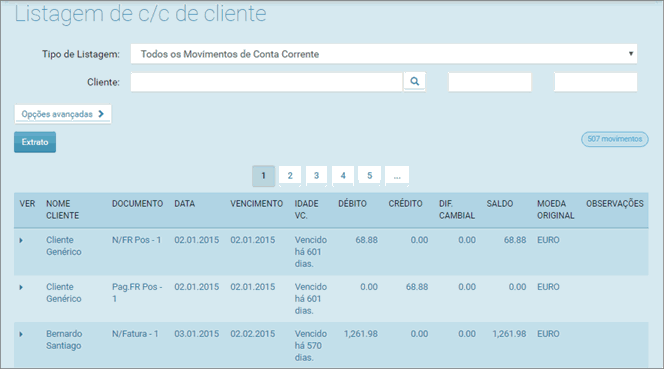Show more pages via the ellipsis button

pyautogui.click(x=397, y=175)
